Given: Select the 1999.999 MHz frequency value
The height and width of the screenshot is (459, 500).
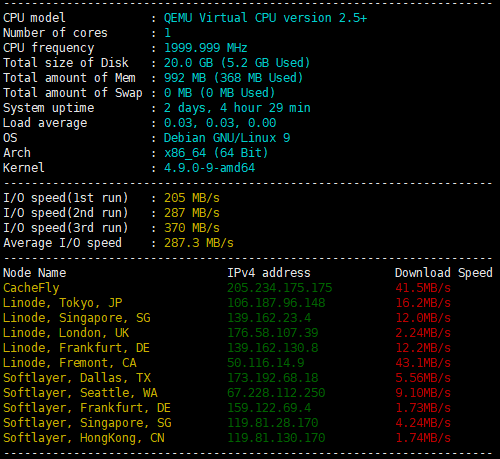Looking at the screenshot, I should point(206,48).
